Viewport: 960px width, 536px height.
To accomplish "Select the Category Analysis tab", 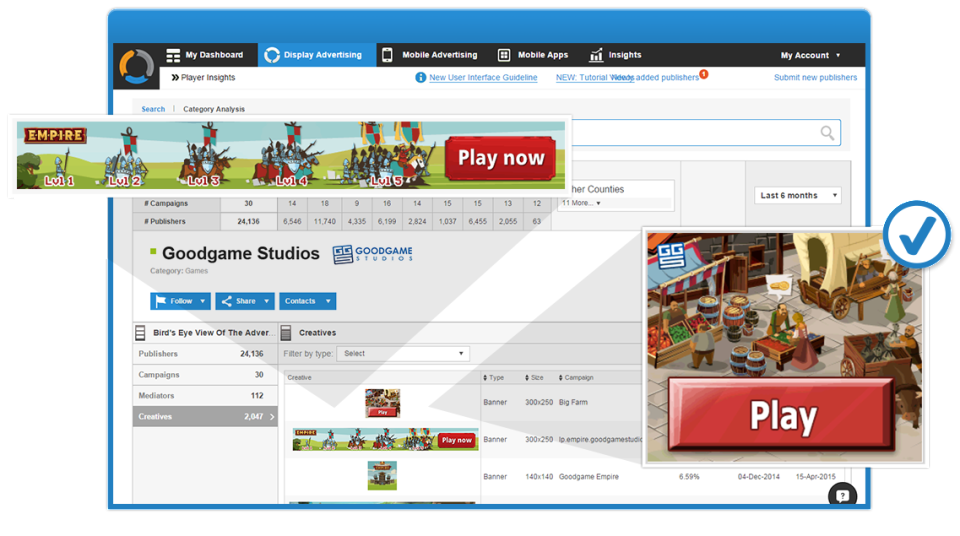I will 214,109.
